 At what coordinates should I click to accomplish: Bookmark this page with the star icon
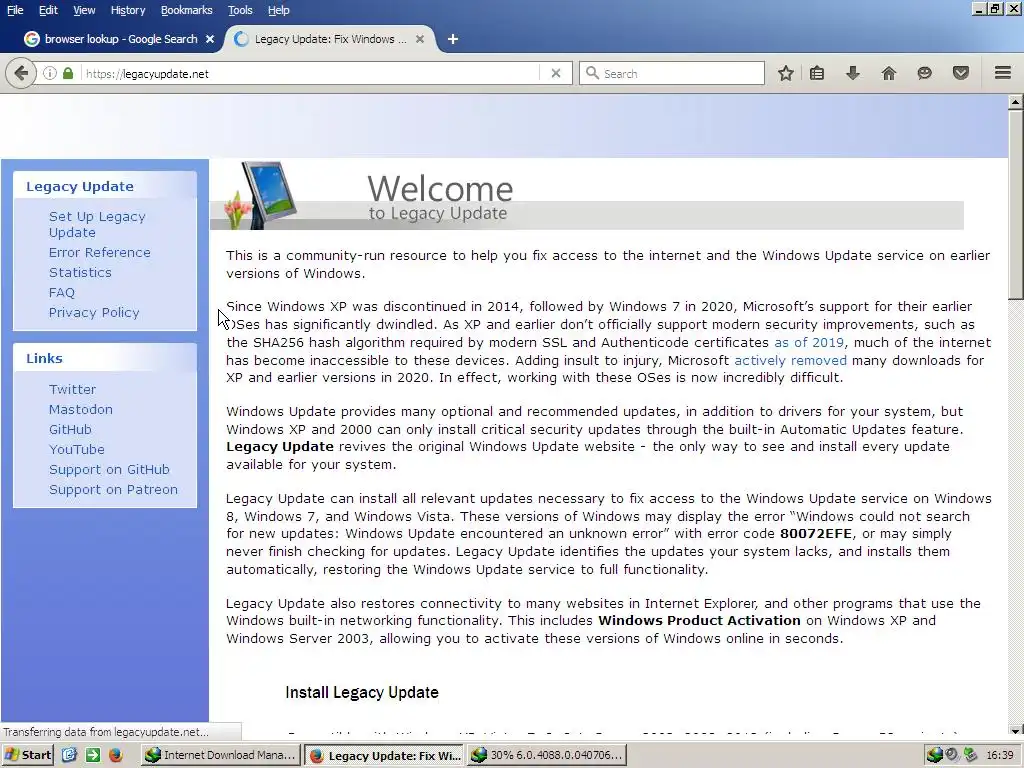786,73
